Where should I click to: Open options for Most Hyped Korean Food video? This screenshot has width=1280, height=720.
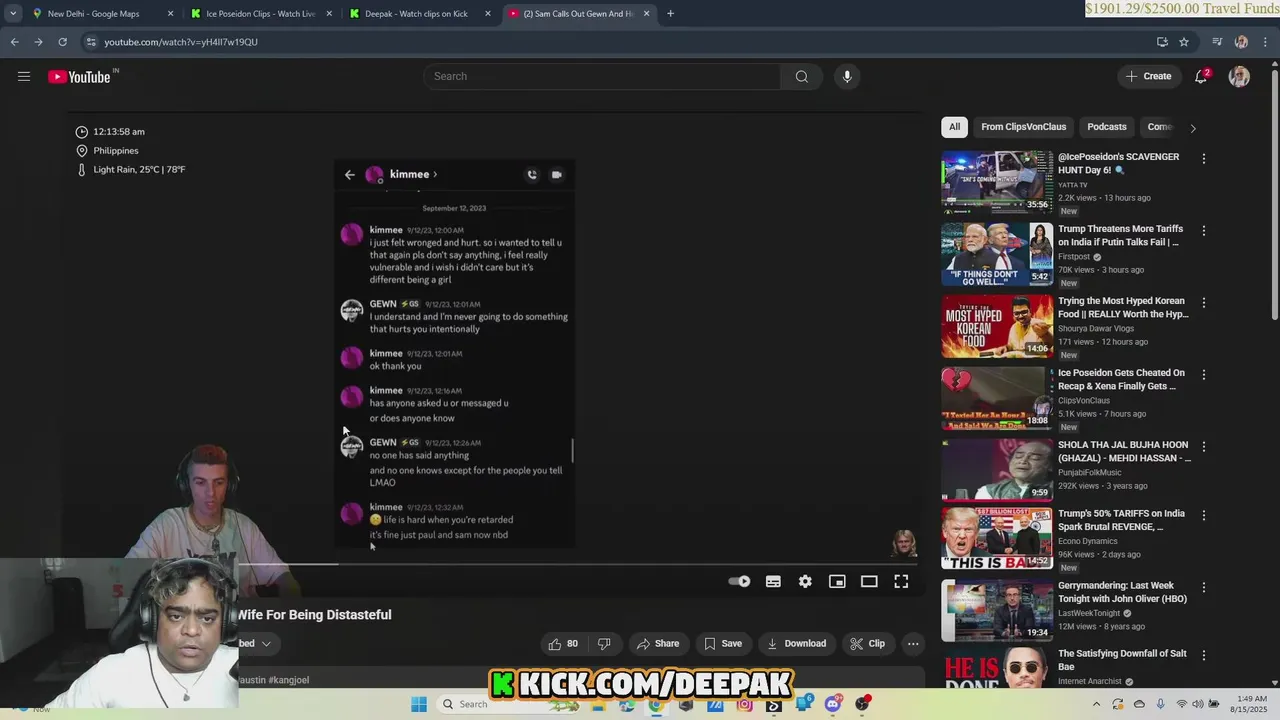1203,303
